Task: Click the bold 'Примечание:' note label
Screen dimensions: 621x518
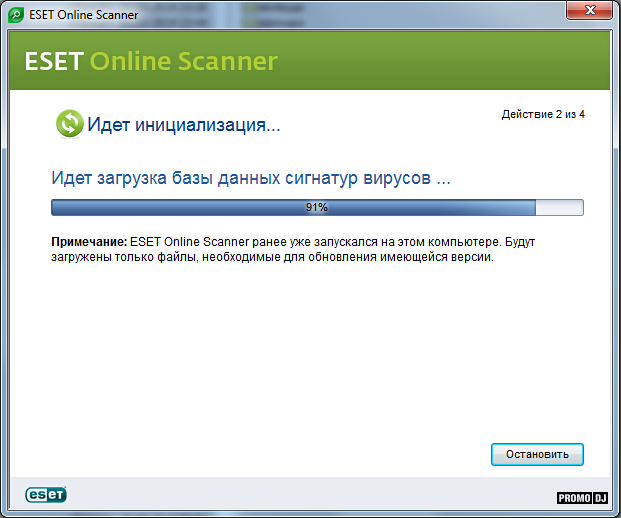Action: 89,243
